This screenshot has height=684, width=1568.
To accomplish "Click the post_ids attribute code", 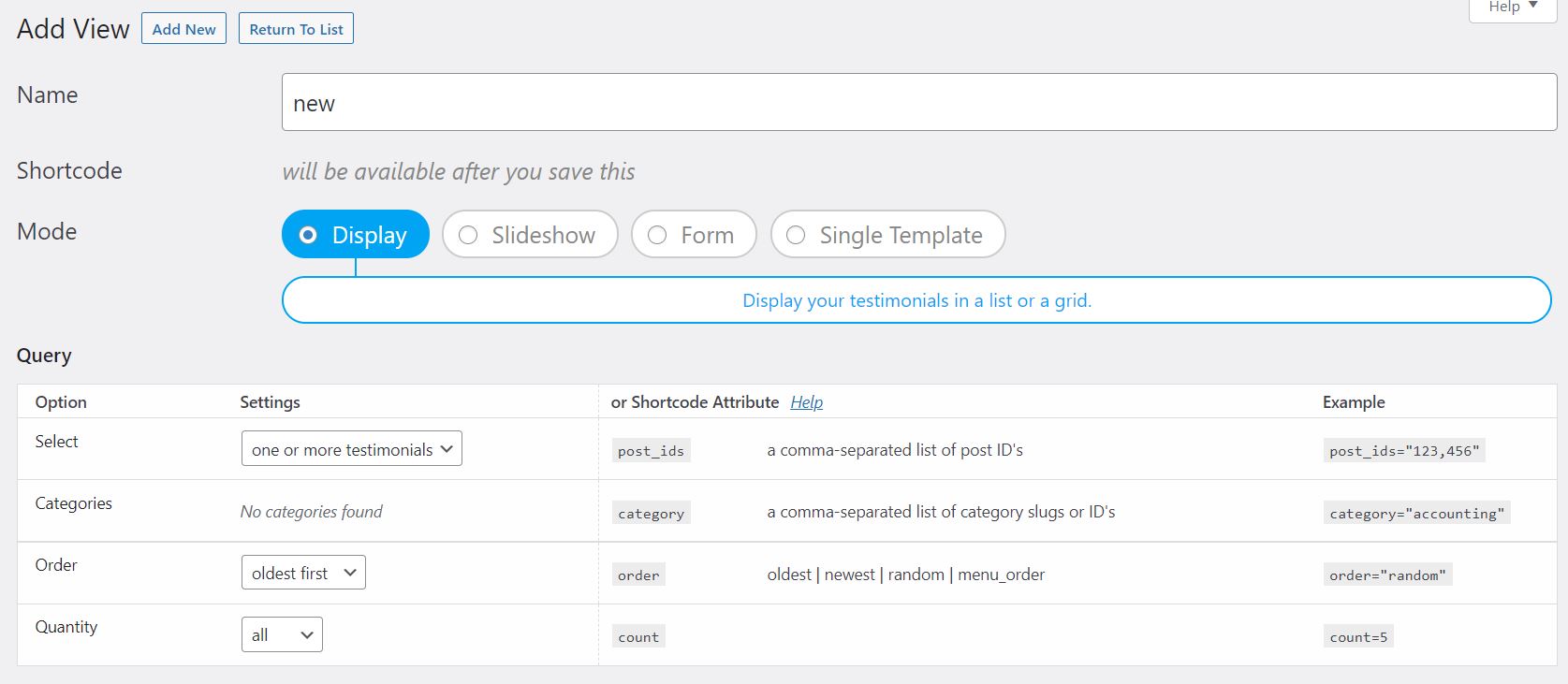I will tap(651, 451).
